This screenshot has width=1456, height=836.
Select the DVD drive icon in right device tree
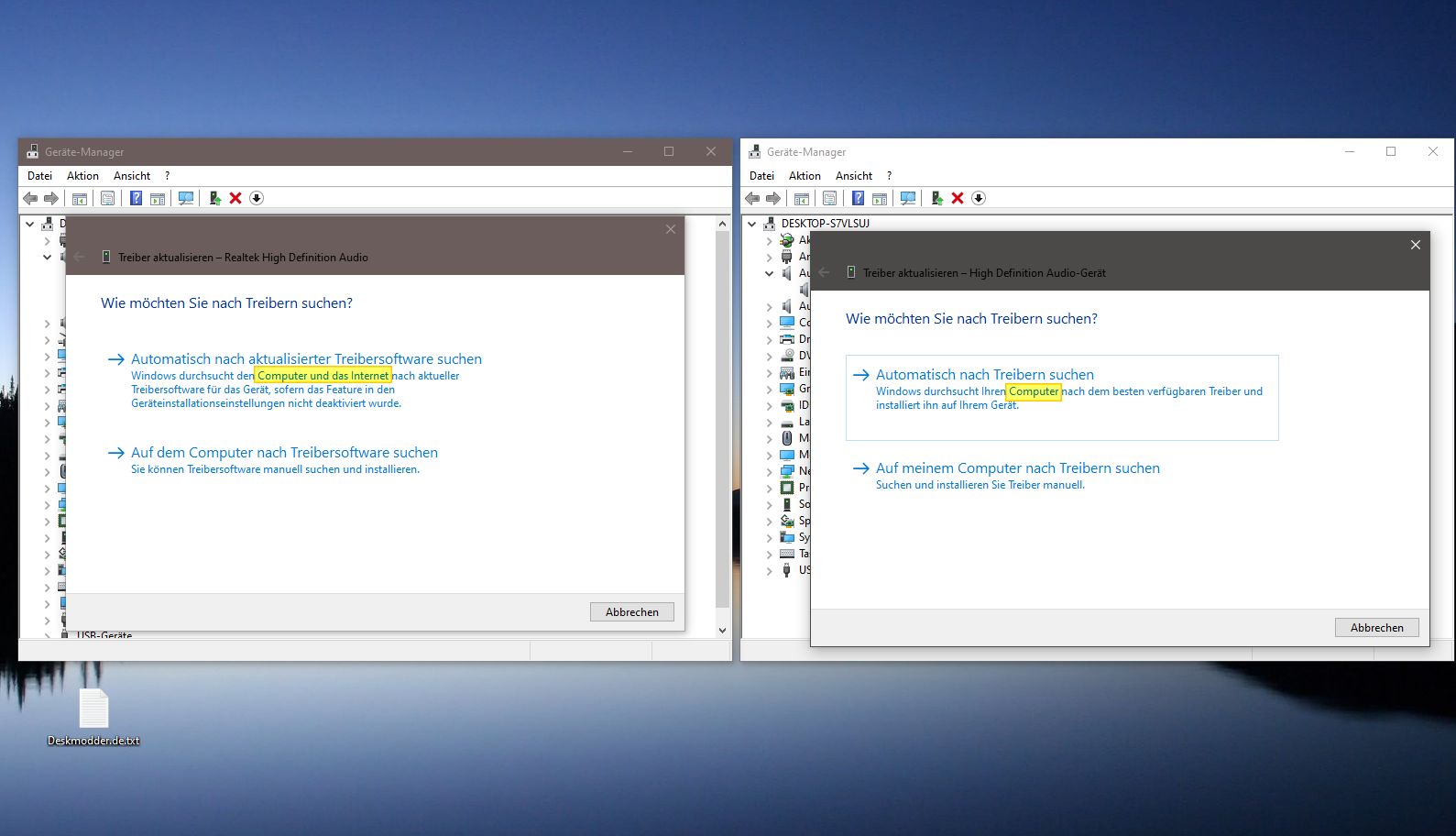pos(787,356)
